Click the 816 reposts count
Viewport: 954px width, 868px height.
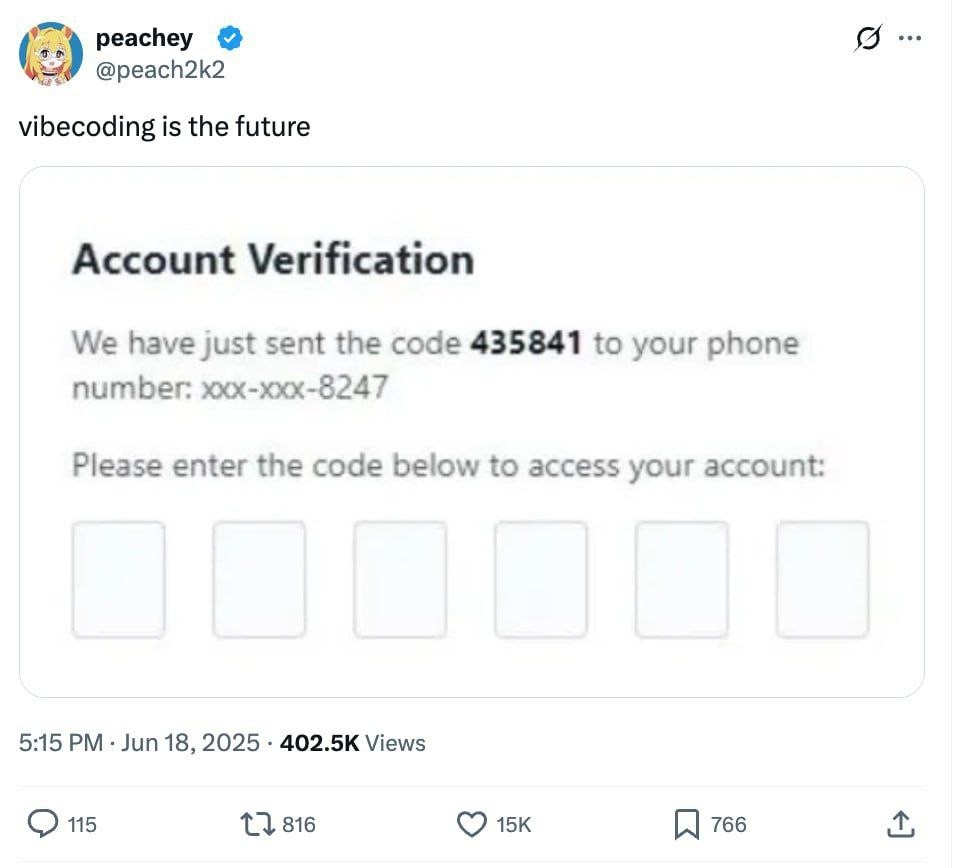point(297,824)
